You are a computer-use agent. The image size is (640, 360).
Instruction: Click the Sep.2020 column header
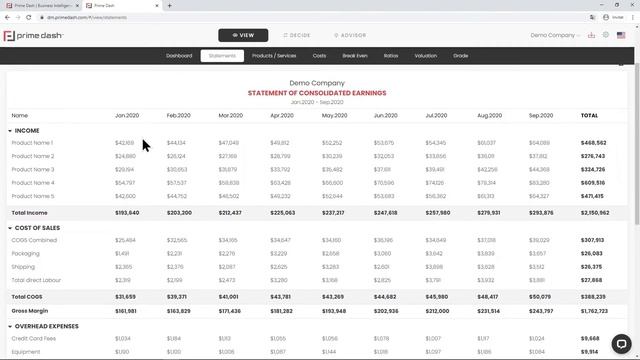pyautogui.click(x=541, y=116)
